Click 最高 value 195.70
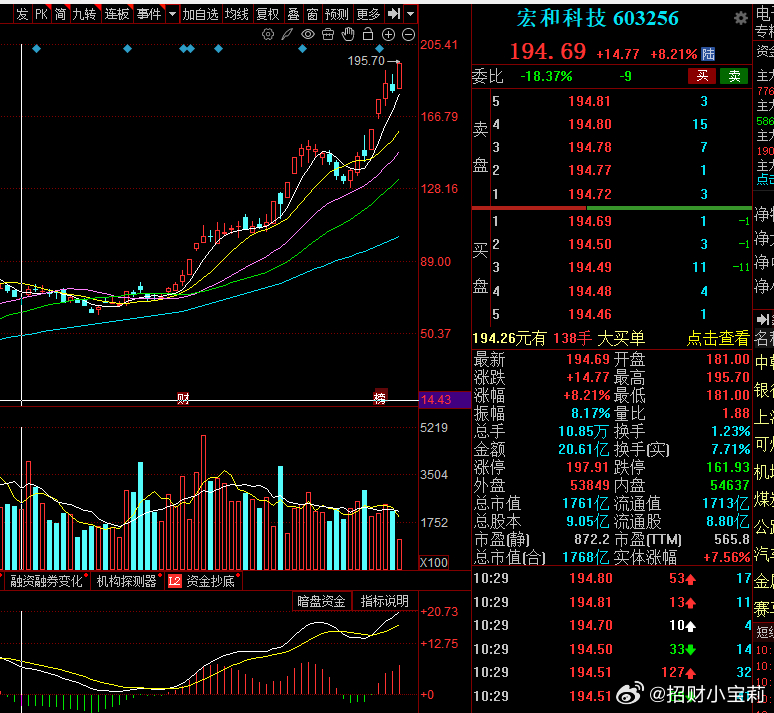 728,377
